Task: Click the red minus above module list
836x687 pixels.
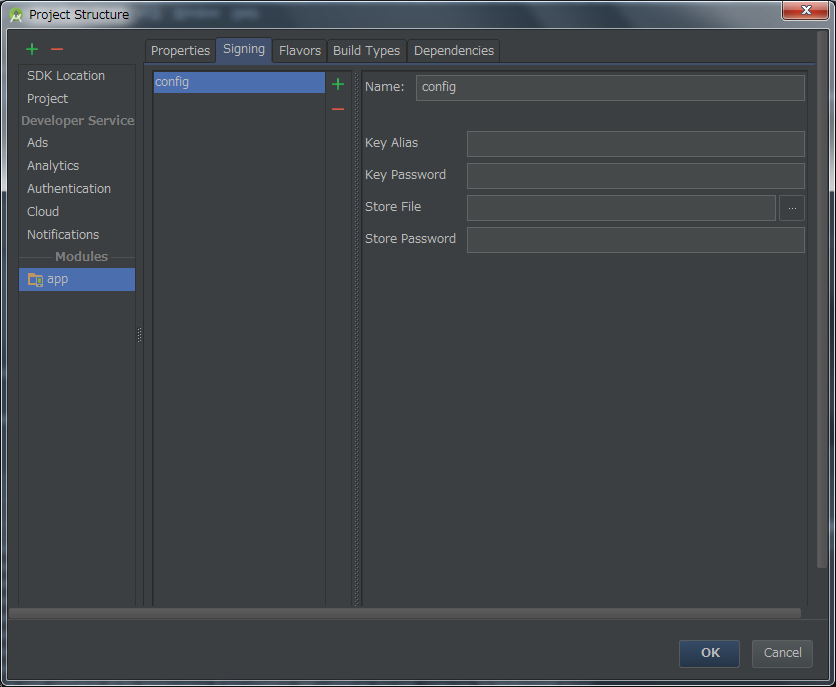Action: 57,49
